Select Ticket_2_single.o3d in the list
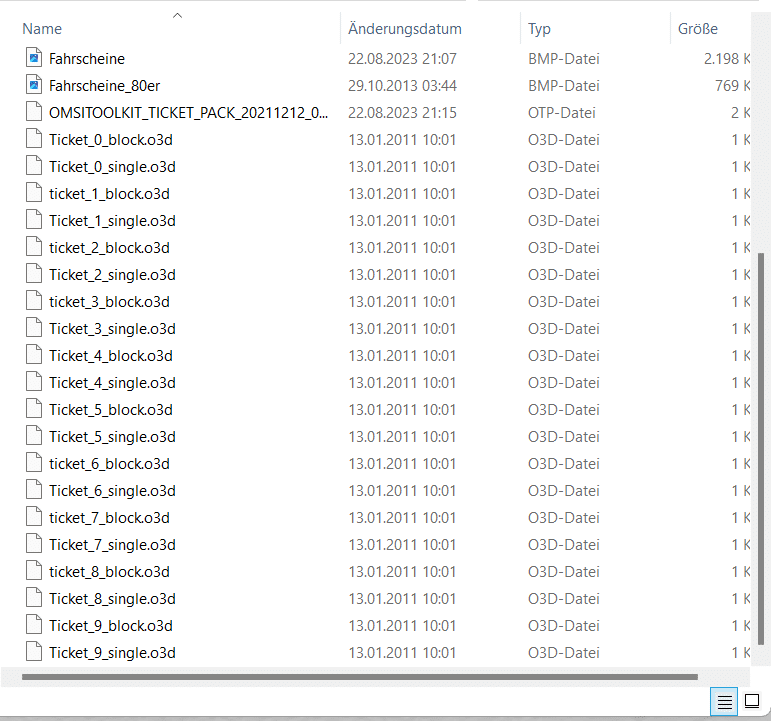 [112, 275]
